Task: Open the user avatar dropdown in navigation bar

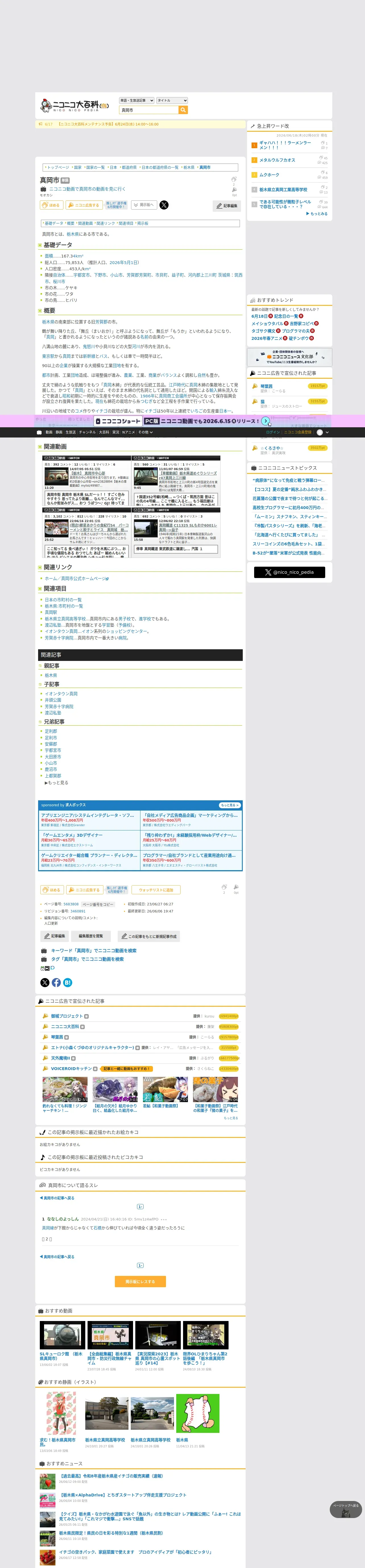Action: (322, 432)
